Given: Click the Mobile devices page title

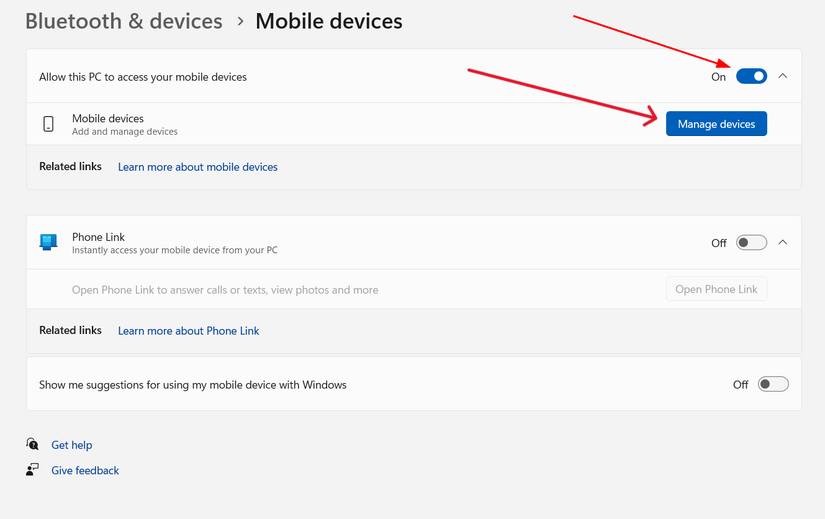Looking at the screenshot, I should [x=329, y=22].
